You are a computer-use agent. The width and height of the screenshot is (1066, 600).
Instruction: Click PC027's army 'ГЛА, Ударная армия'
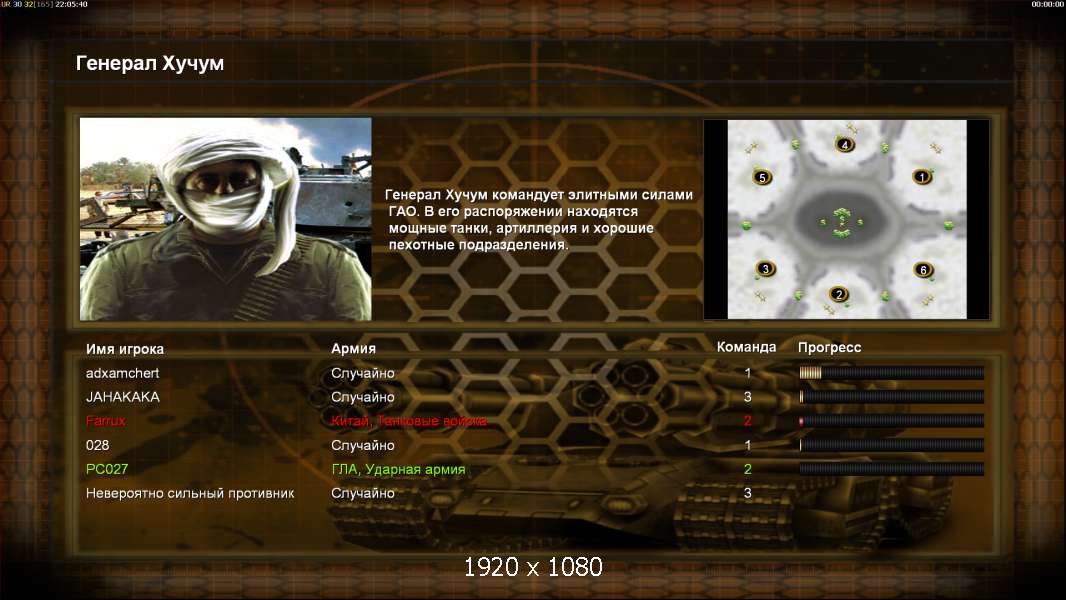coord(398,469)
